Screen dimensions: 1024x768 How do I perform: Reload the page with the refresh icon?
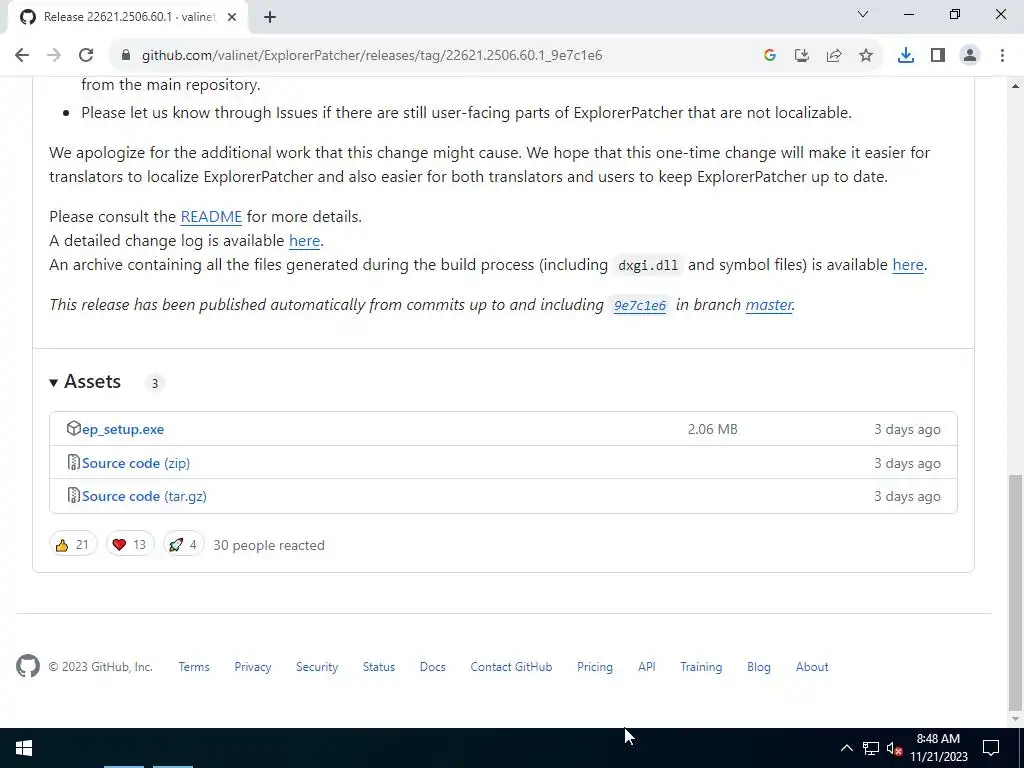pyautogui.click(x=86, y=56)
